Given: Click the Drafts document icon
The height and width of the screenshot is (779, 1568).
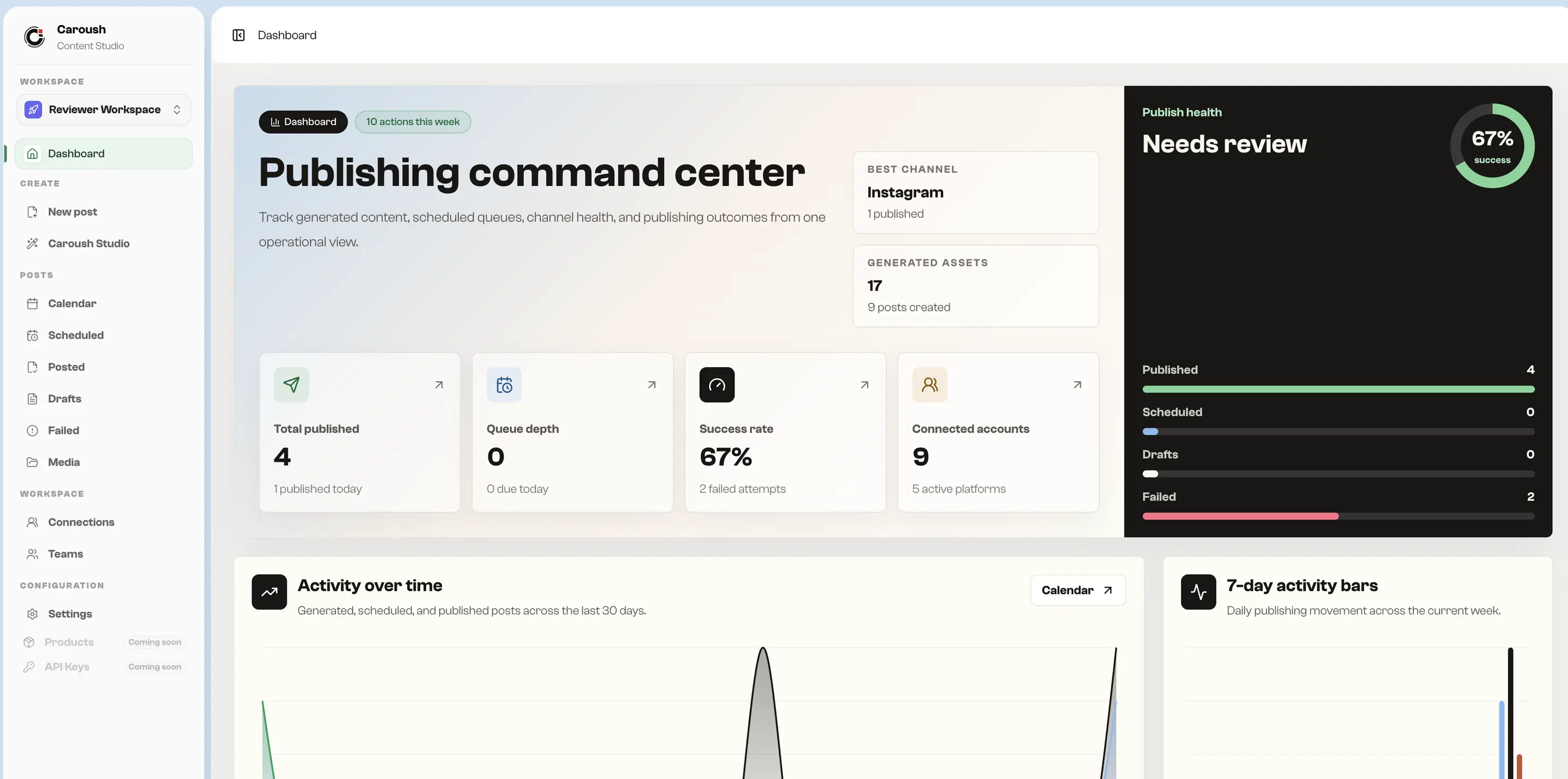Looking at the screenshot, I should [x=32, y=398].
